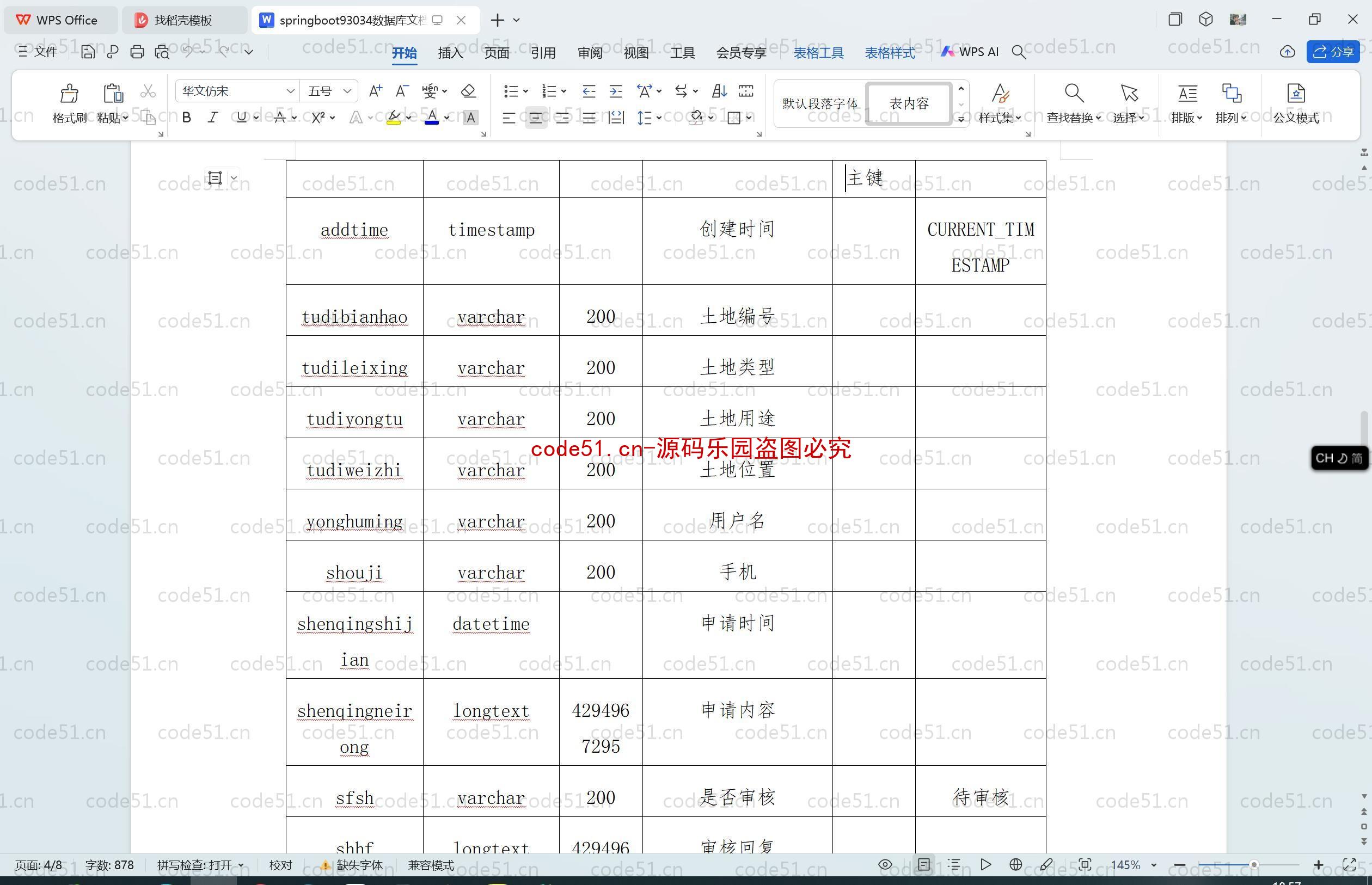Click the Official Document Mode icon
The height and width of the screenshot is (885, 1372).
coord(1296,93)
